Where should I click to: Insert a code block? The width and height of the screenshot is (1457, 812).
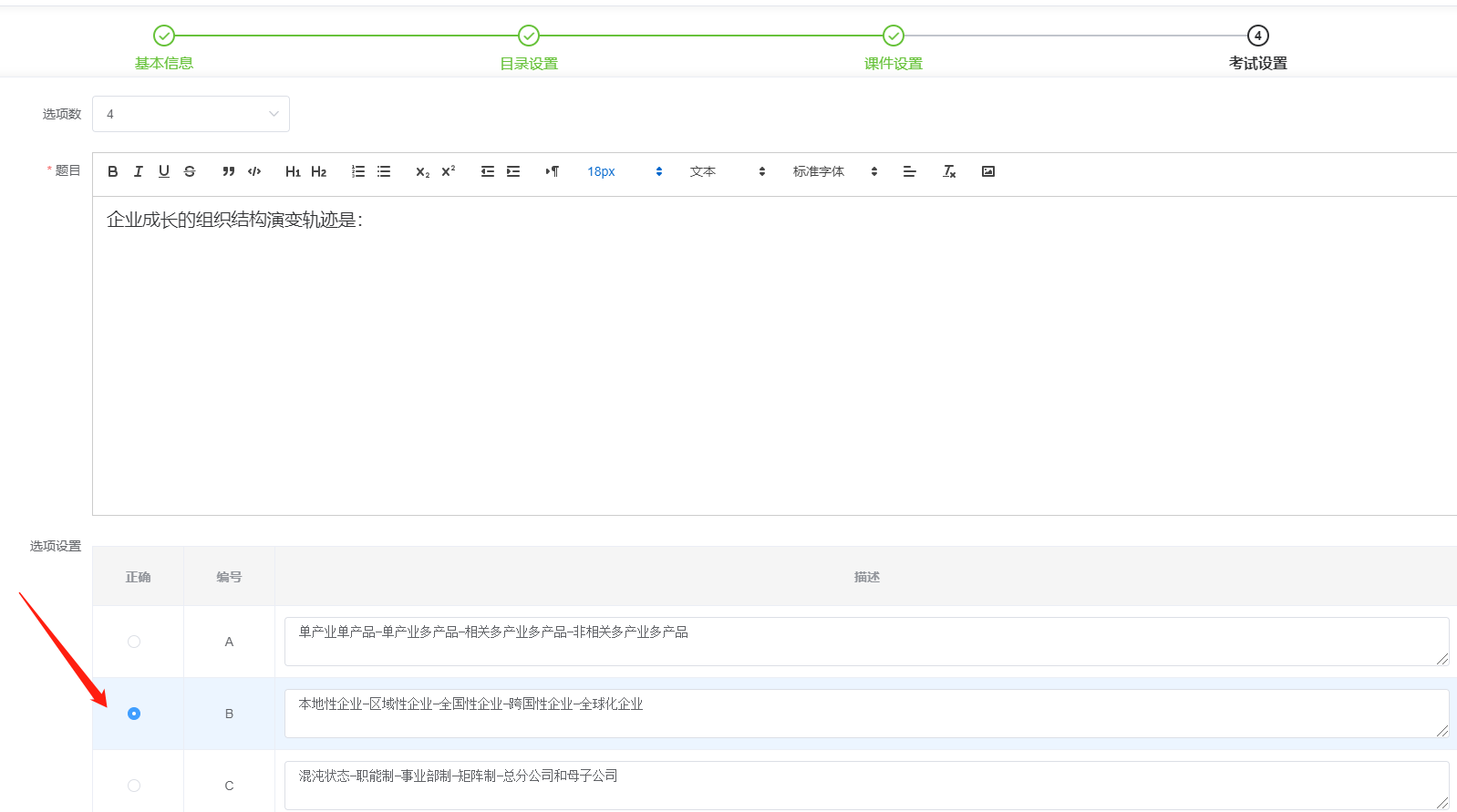(254, 171)
